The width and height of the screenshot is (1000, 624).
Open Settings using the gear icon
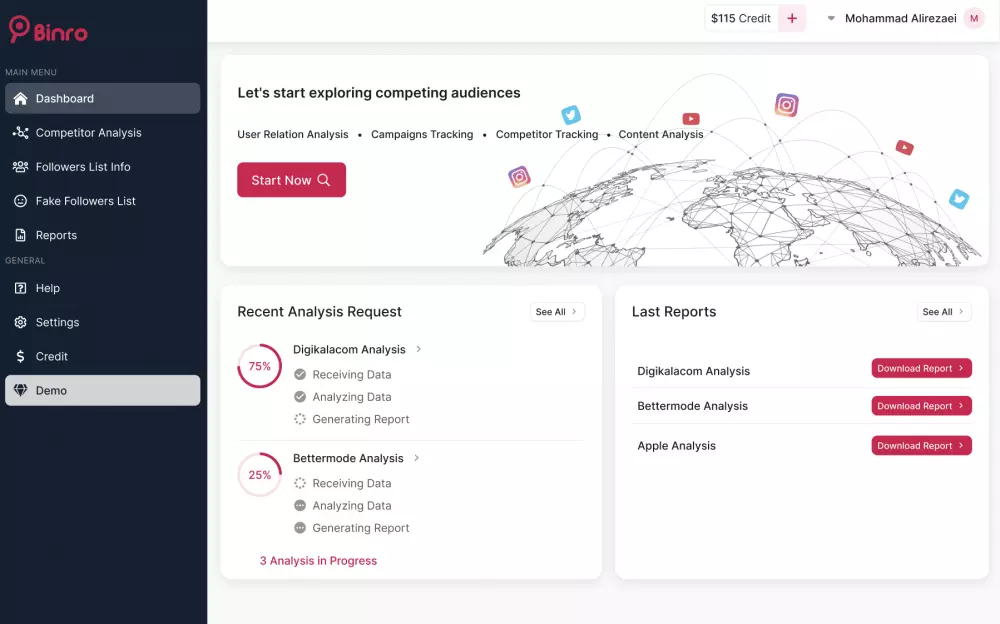(20, 322)
